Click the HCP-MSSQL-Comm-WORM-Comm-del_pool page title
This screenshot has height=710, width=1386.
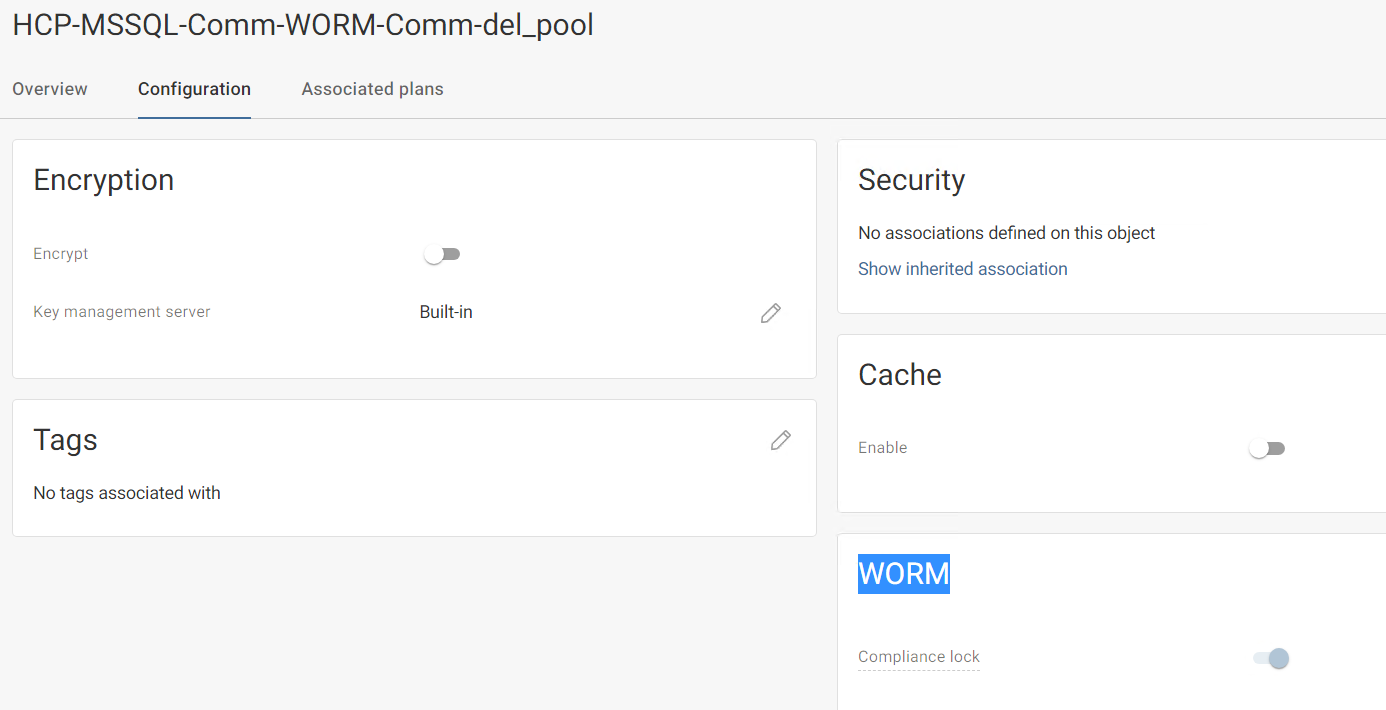[x=303, y=26]
